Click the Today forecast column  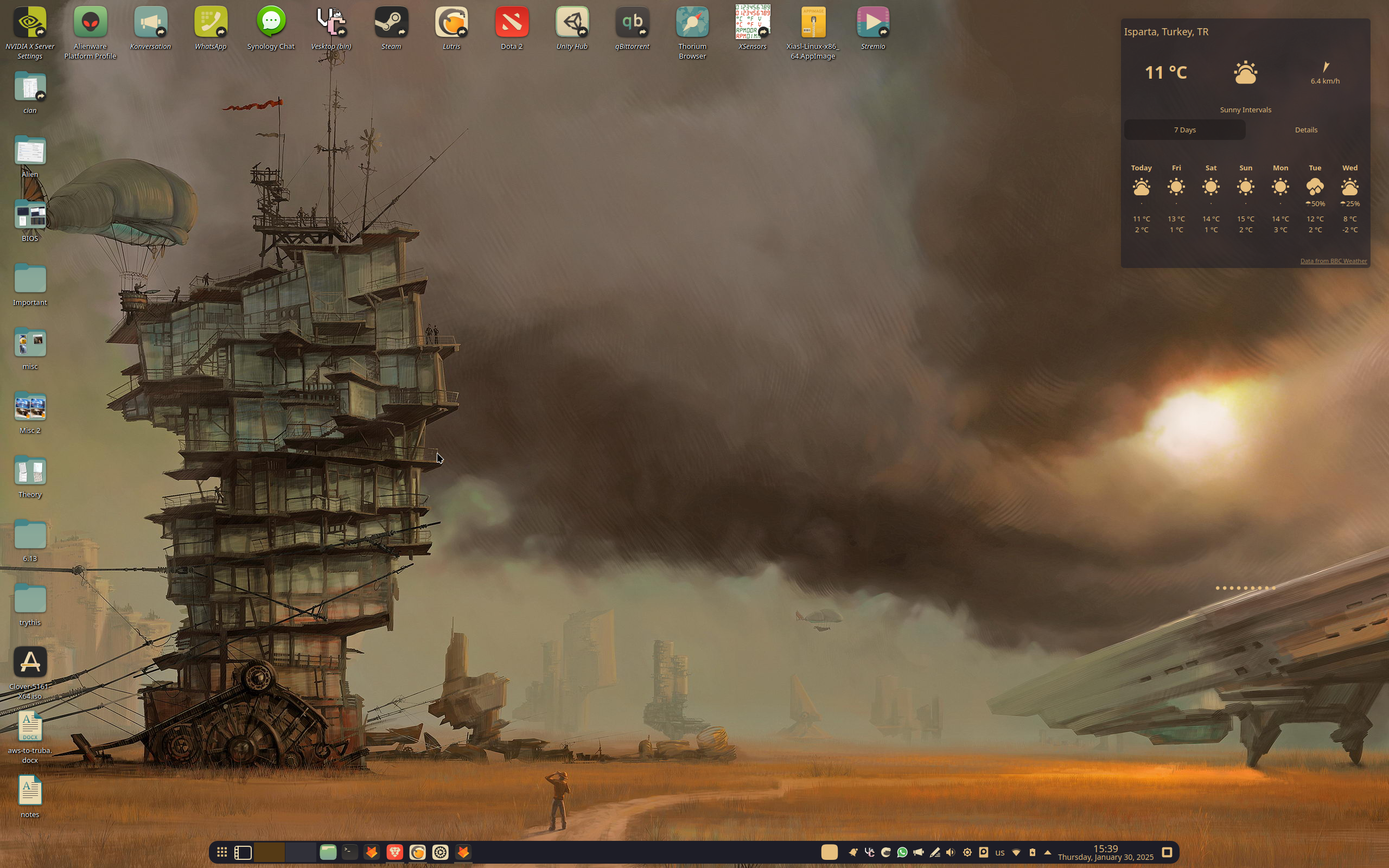(x=1141, y=199)
